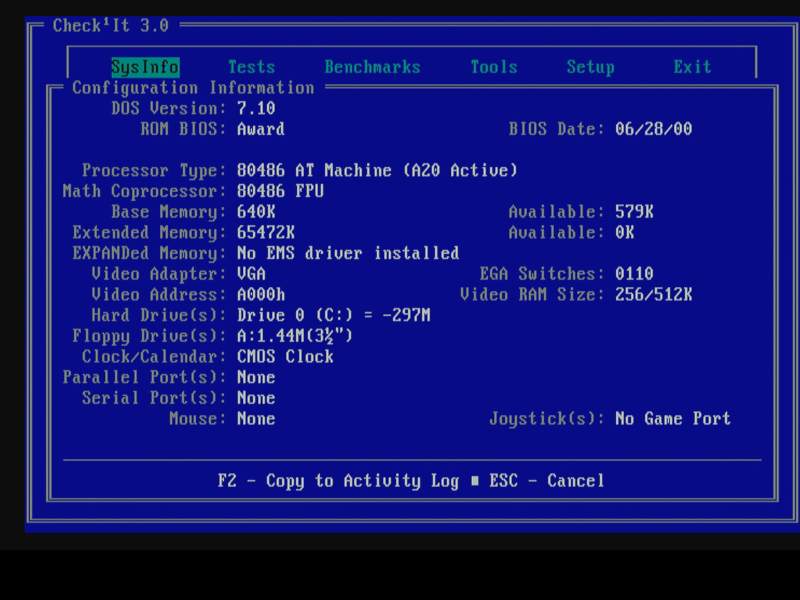Click the Floppy Drive(s) label
Image resolution: width=800 pixels, height=600 pixels.
[149, 336]
